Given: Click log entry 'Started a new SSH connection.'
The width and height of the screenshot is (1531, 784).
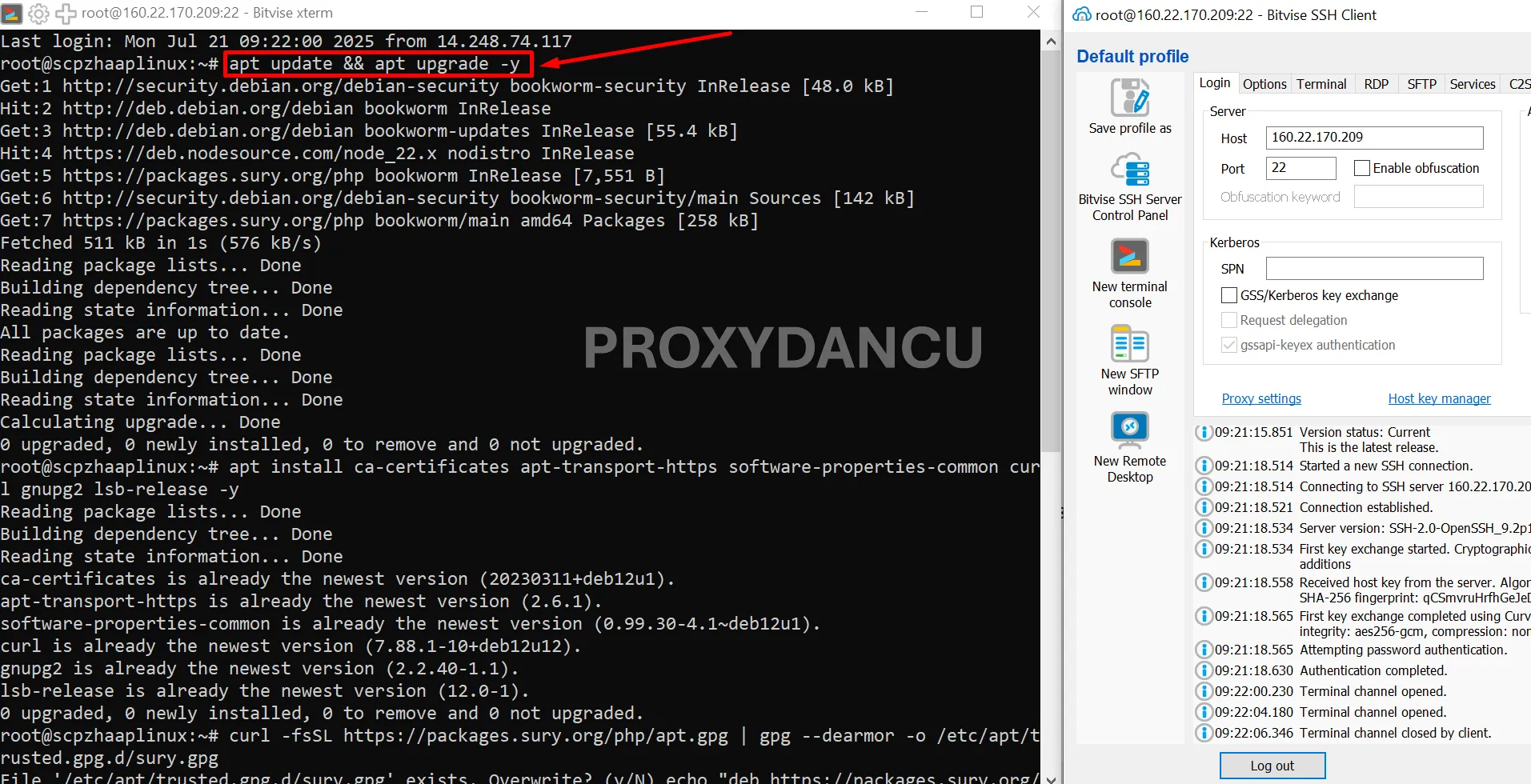Looking at the screenshot, I should (x=1385, y=466).
